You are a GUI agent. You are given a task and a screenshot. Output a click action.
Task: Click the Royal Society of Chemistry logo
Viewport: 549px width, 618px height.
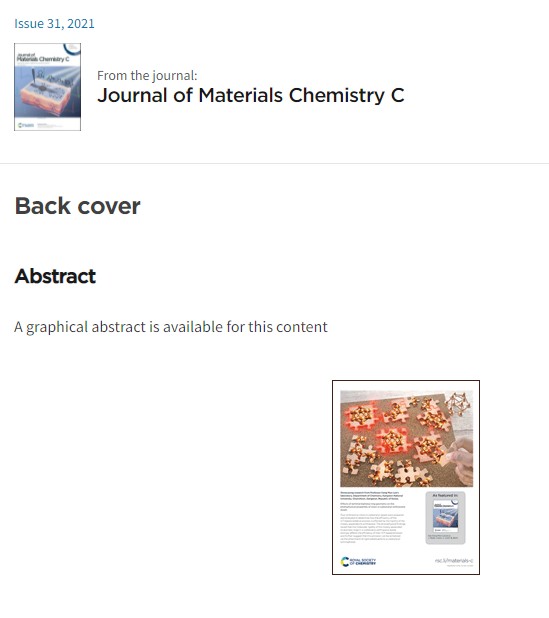pyautogui.click(x=358, y=561)
